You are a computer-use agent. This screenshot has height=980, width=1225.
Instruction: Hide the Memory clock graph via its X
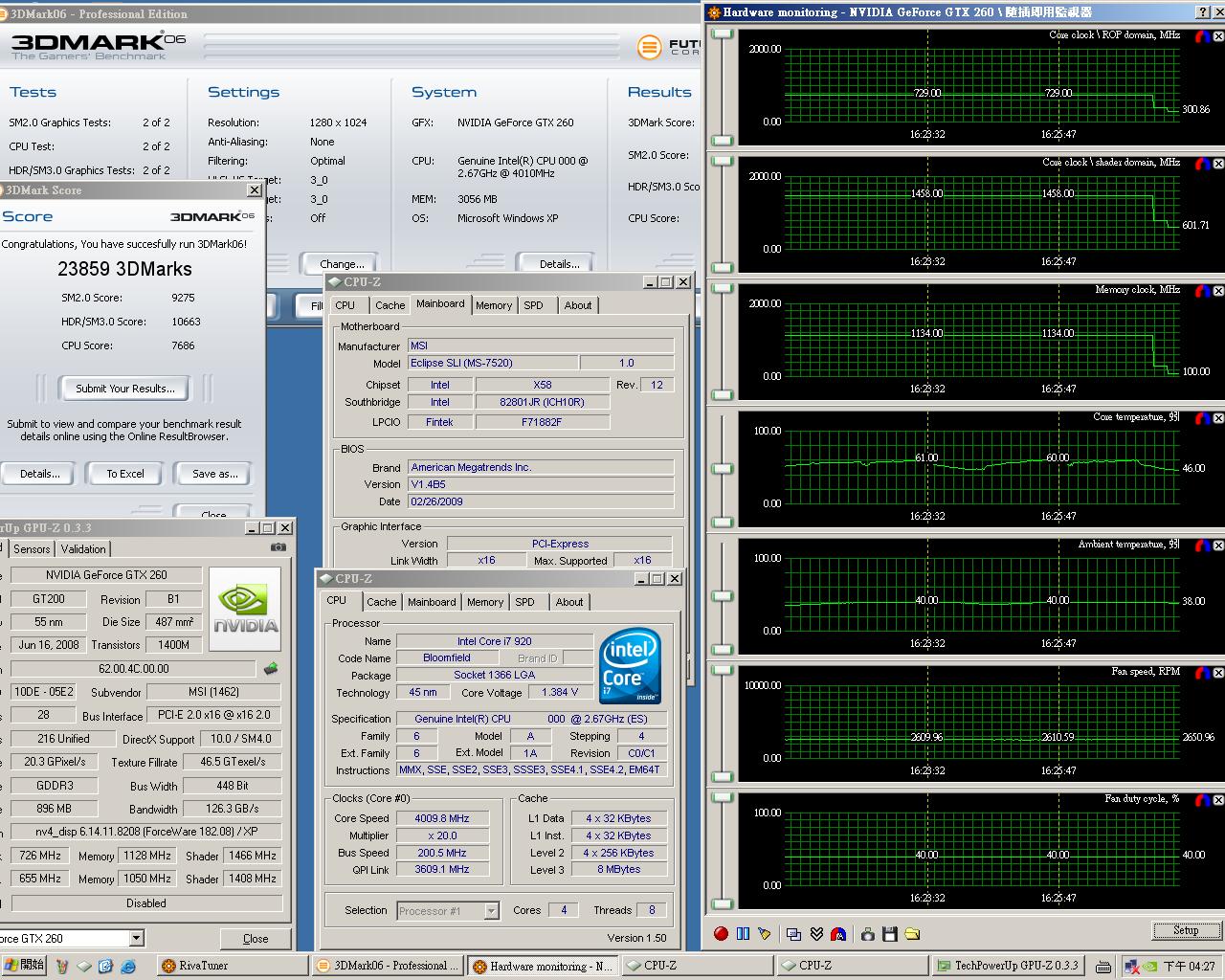[x=1218, y=291]
